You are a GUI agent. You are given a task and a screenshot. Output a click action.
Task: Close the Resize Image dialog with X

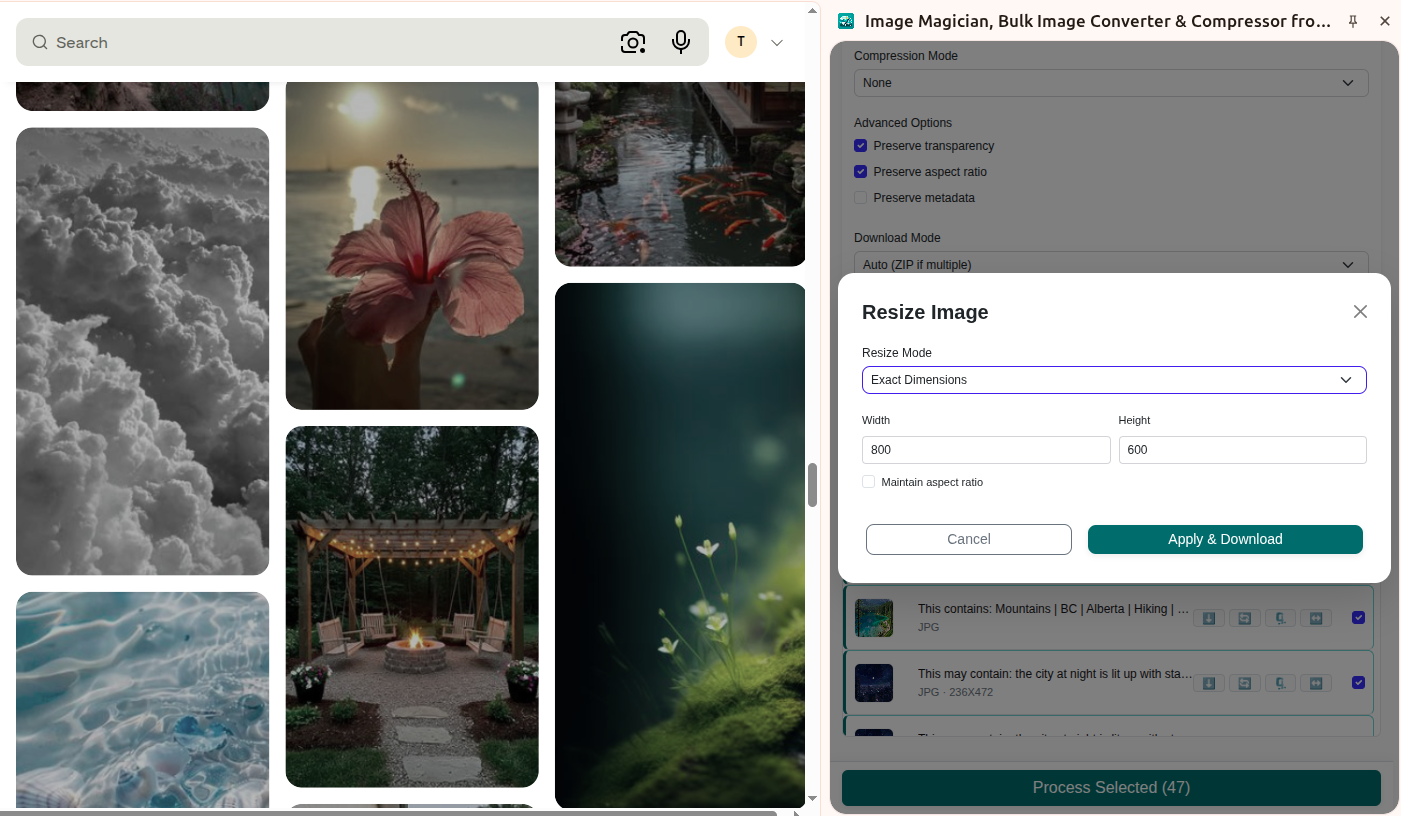pyautogui.click(x=1360, y=312)
